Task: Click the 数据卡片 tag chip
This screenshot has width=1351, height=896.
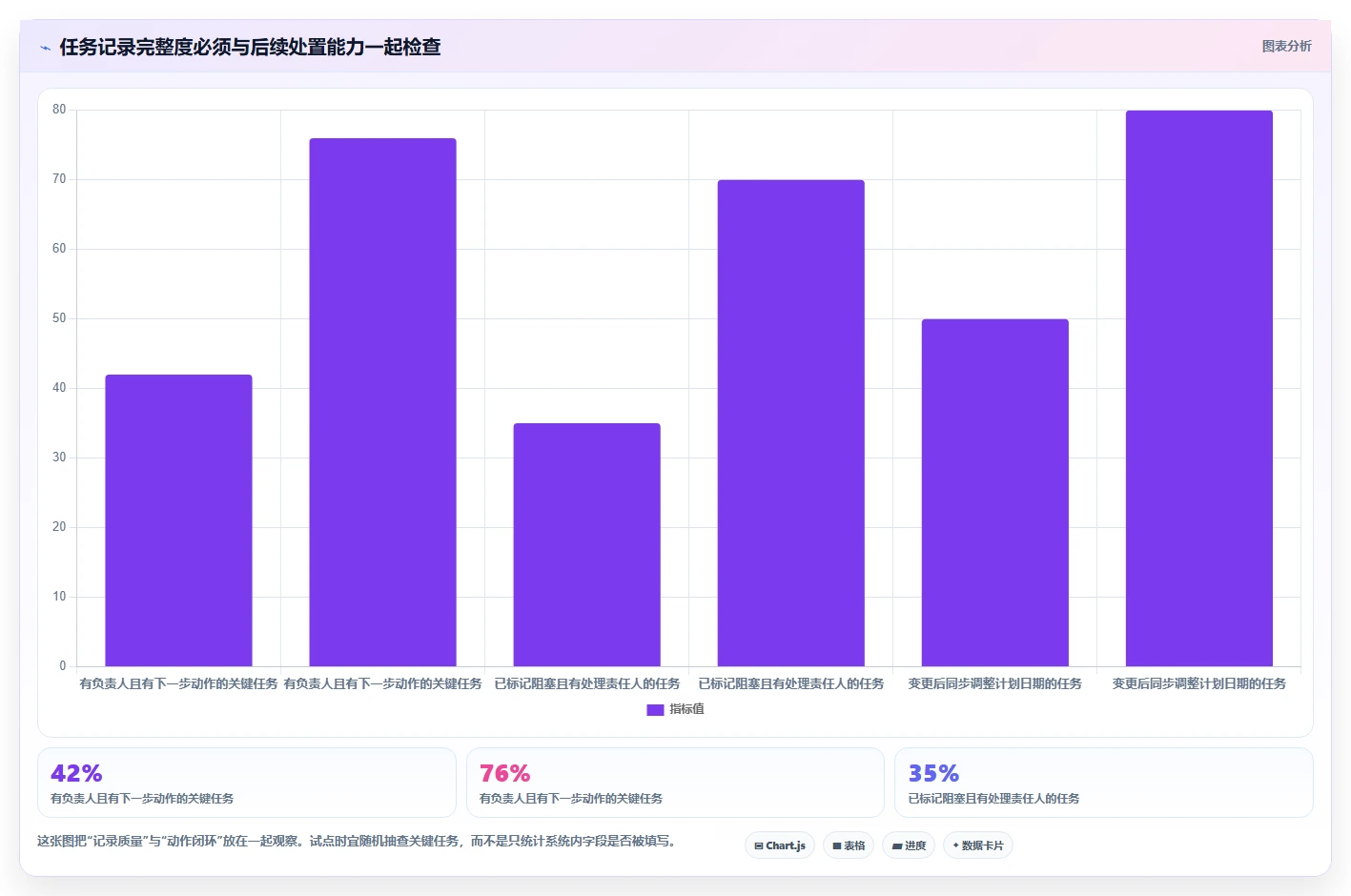Action: coord(978,845)
